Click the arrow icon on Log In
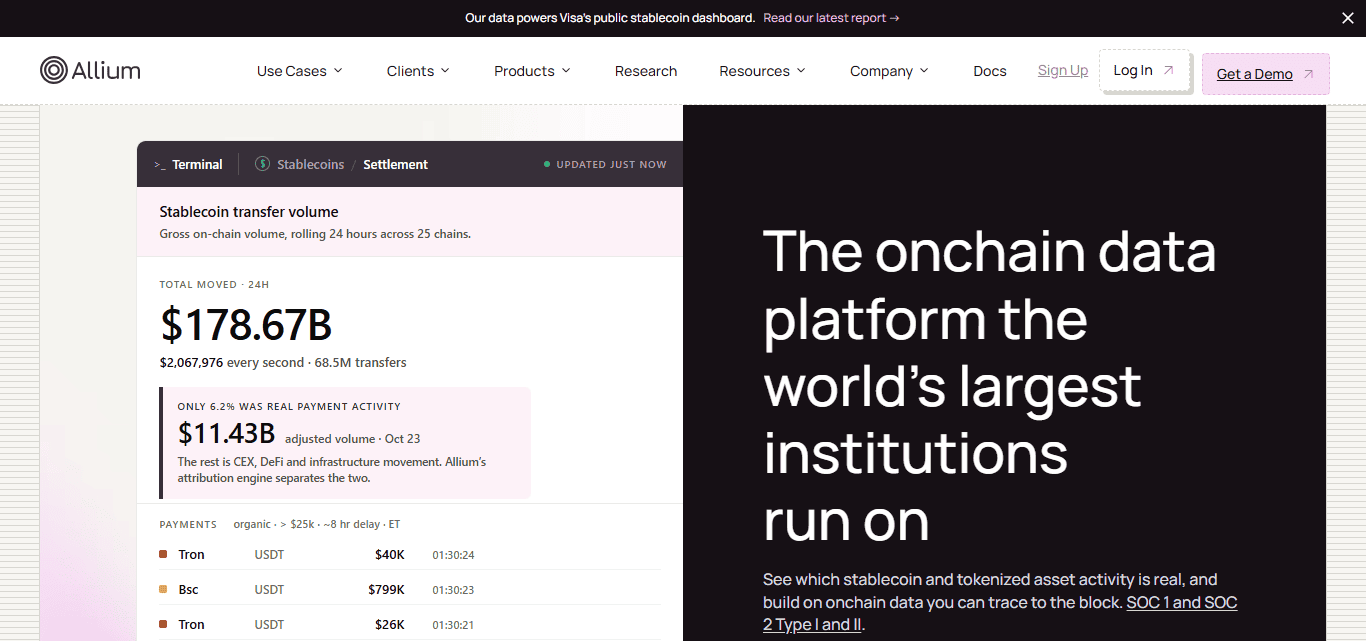 pyautogui.click(x=1168, y=70)
